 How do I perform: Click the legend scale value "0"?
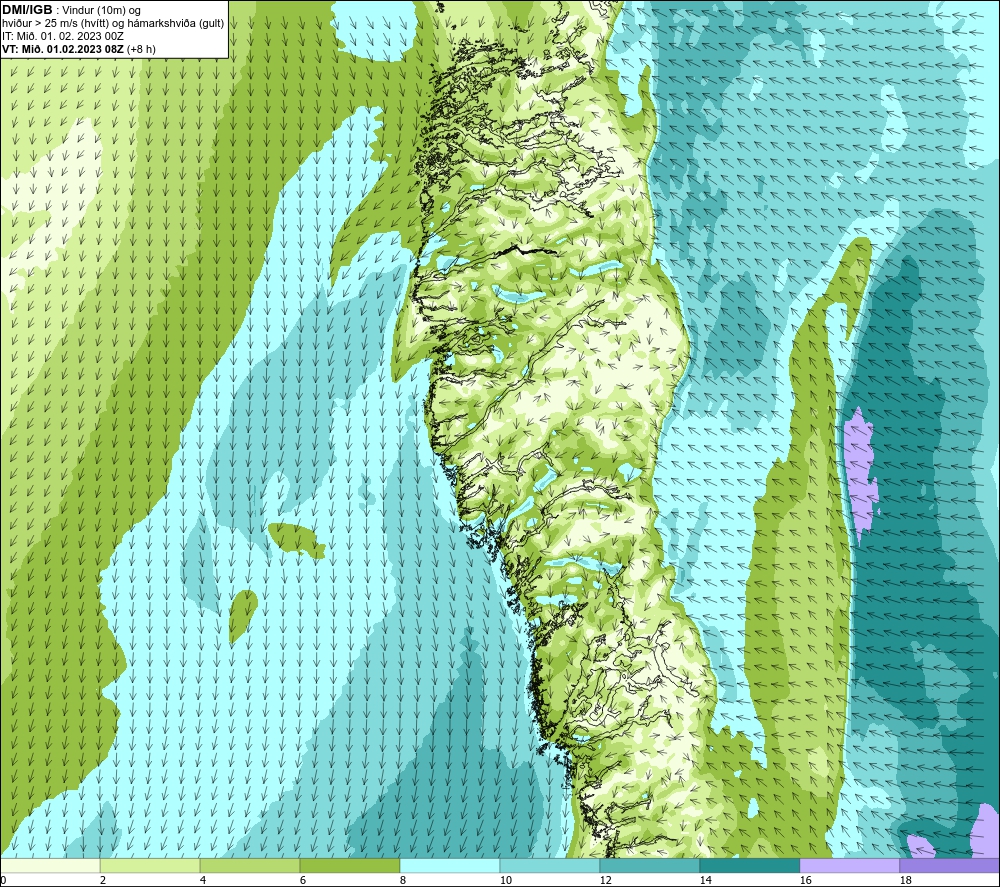pos(3,880)
